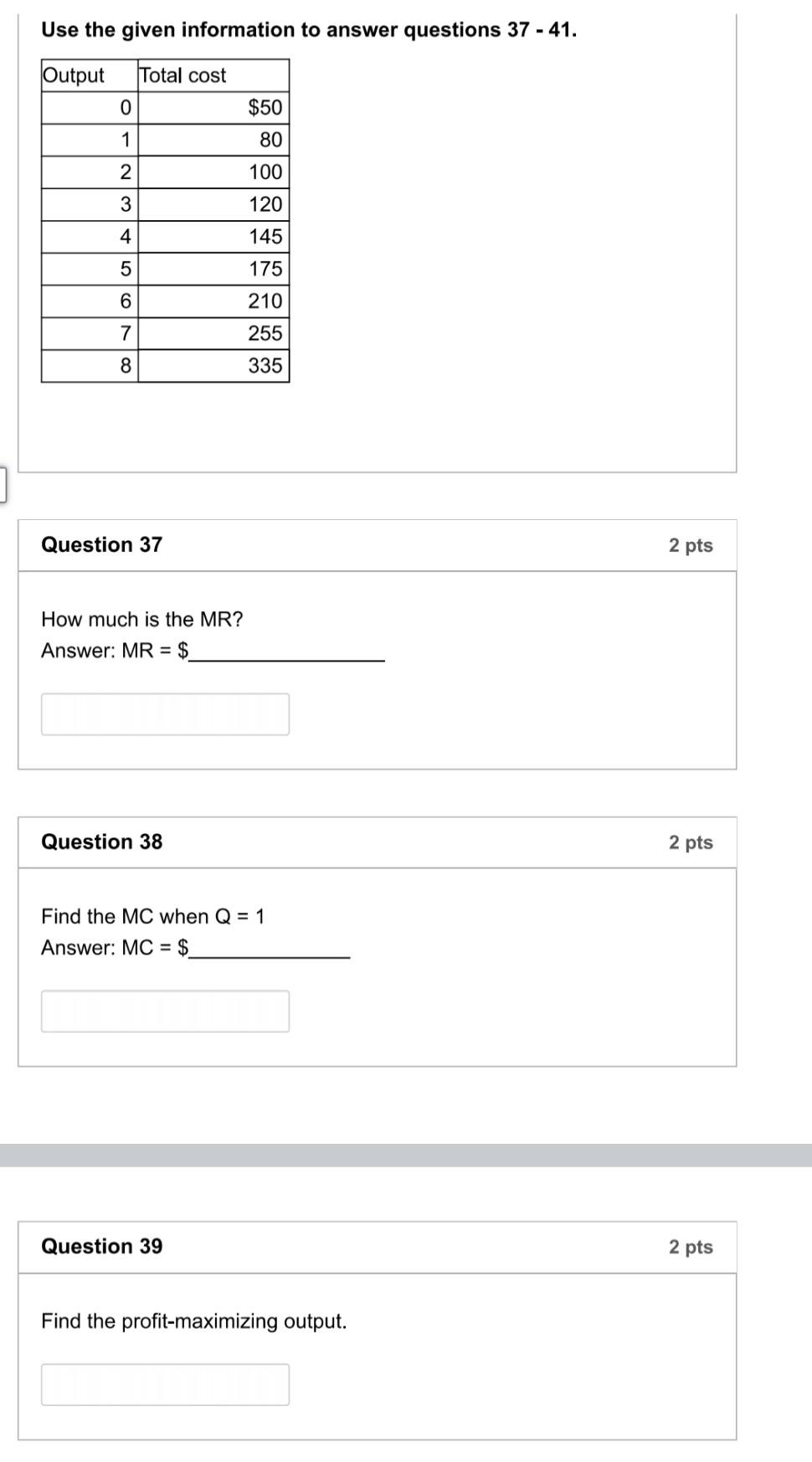Click the 2 pts label for Question 37
This screenshot has height=1462, width=812.
pos(691,544)
